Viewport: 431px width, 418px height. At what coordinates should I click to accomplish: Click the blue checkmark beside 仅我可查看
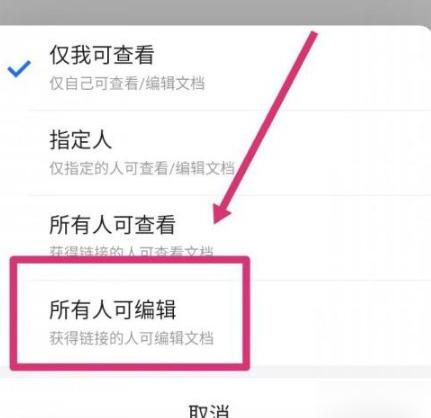(19, 69)
